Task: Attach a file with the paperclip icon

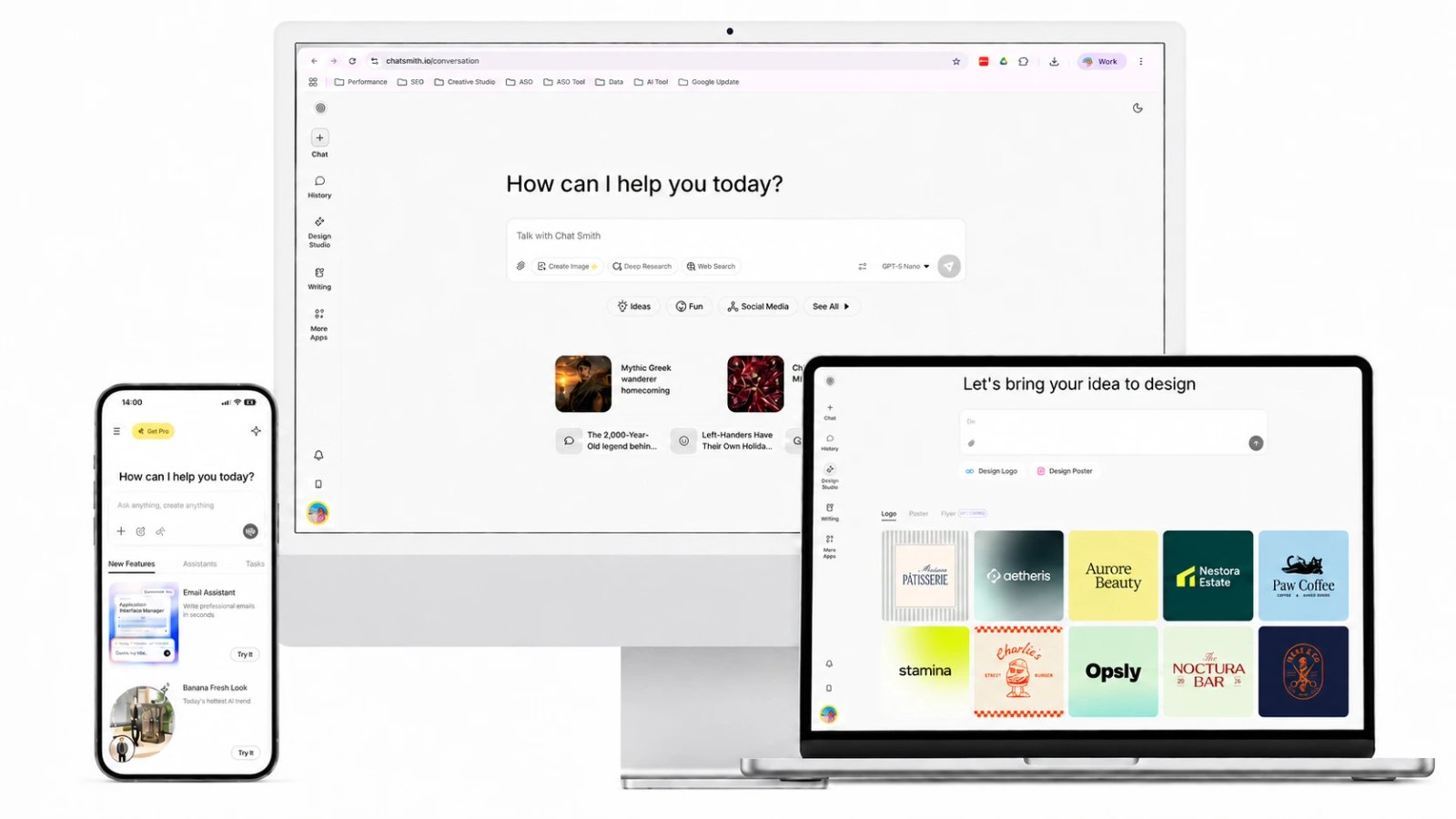Action: click(521, 267)
